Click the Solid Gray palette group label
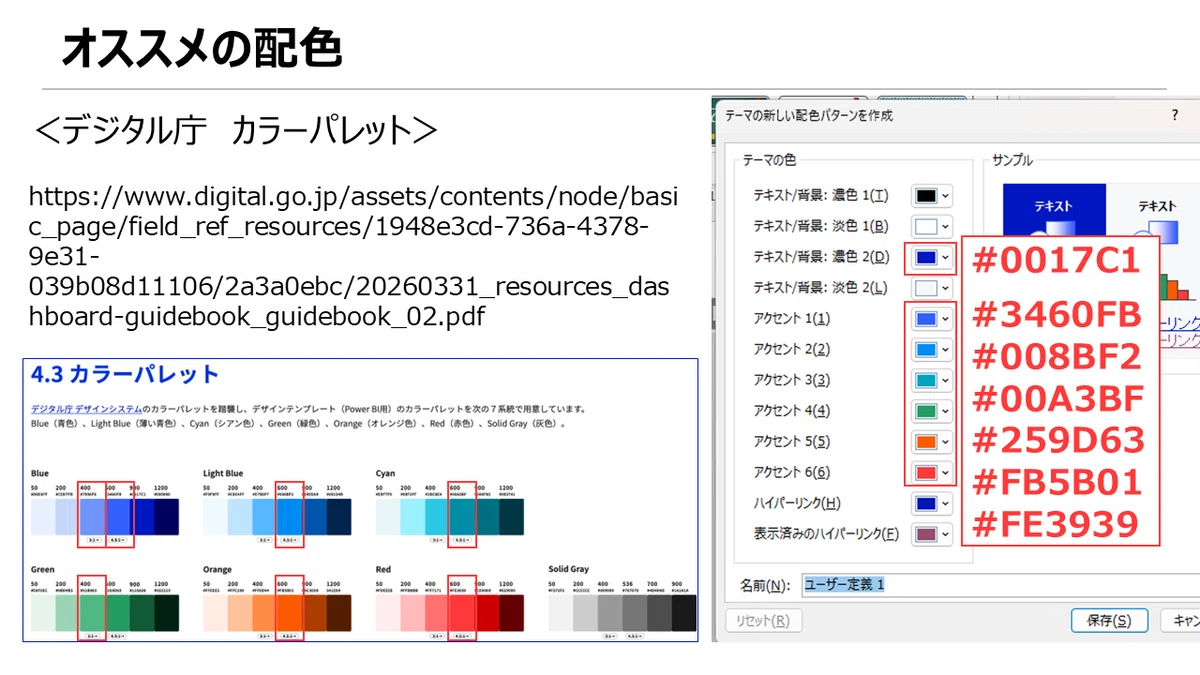 (x=568, y=569)
